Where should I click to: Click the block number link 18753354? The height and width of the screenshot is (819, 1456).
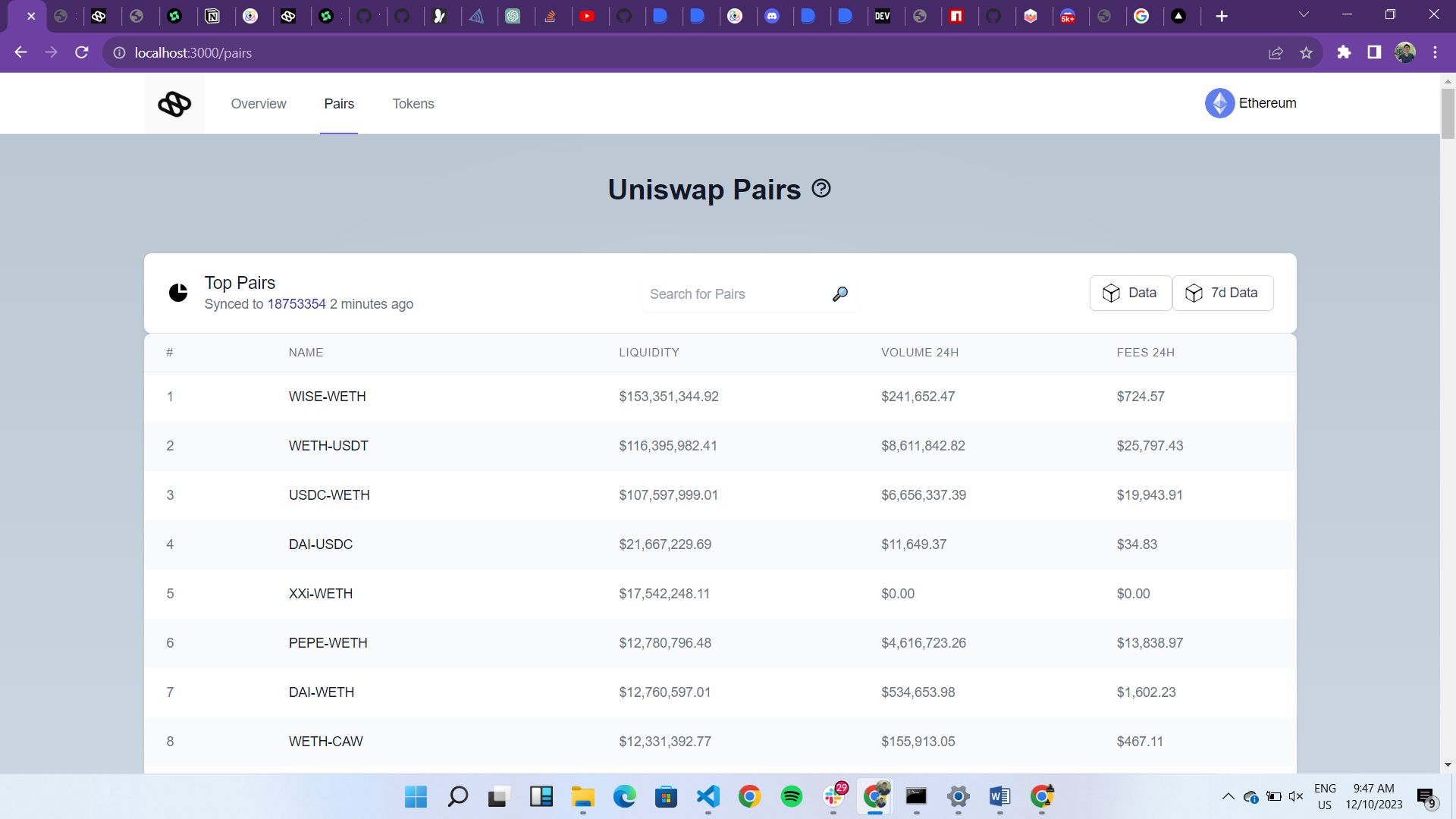coord(295,304)
